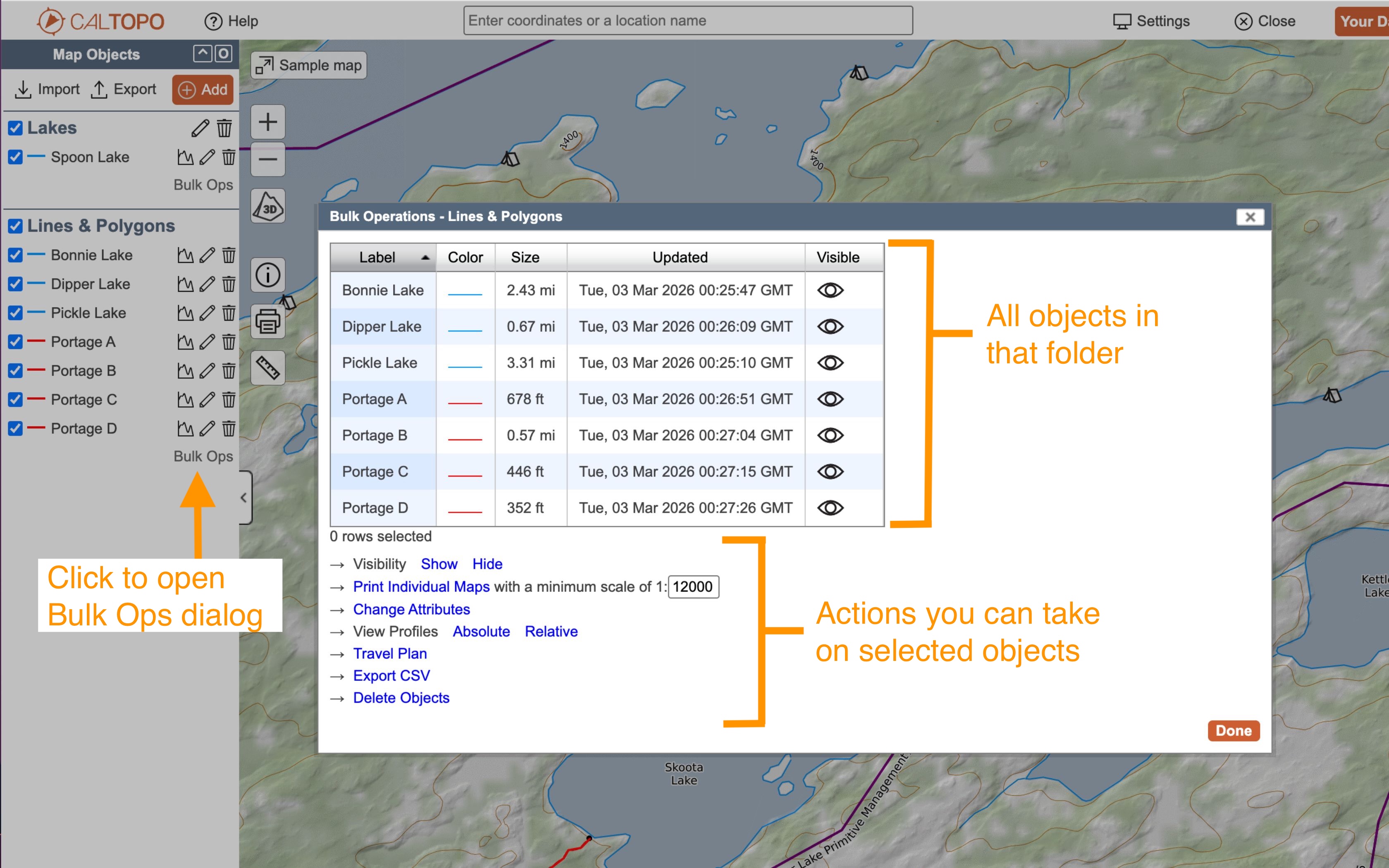This screenshot has width=1389, height=868.
Task: Edit the Lakes folder pencil icon
Action: point(200,128)
